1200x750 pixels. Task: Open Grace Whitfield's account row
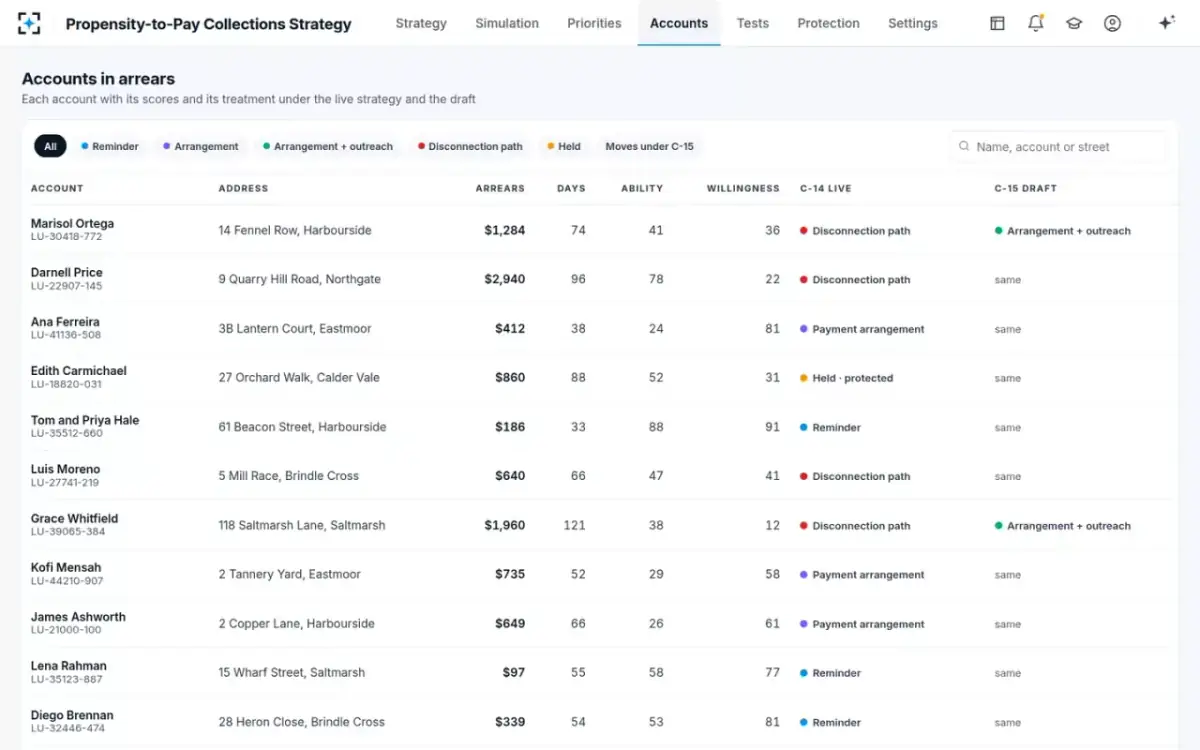coord(600,525)
